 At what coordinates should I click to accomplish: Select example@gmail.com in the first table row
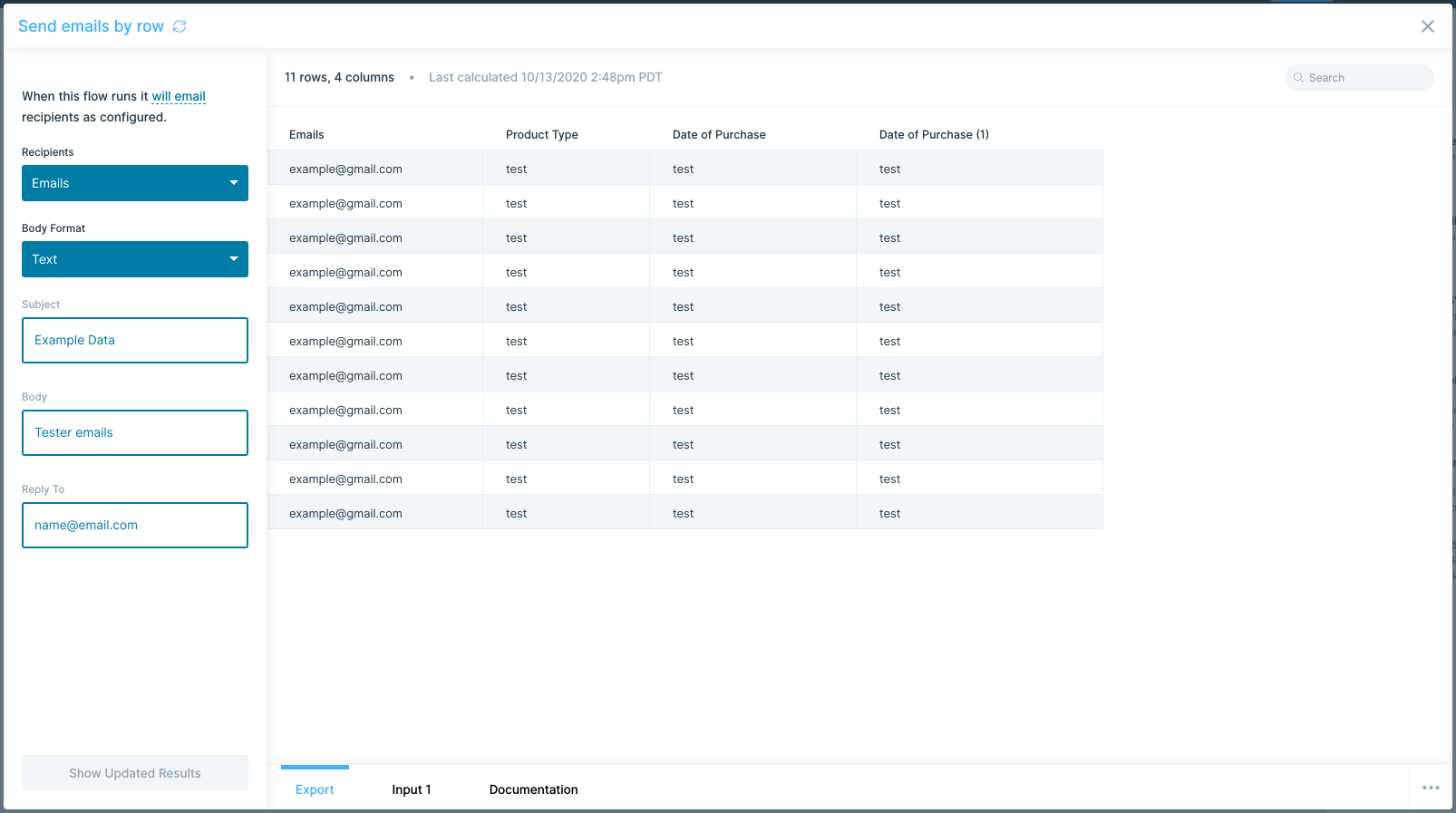tap(345, 169)
